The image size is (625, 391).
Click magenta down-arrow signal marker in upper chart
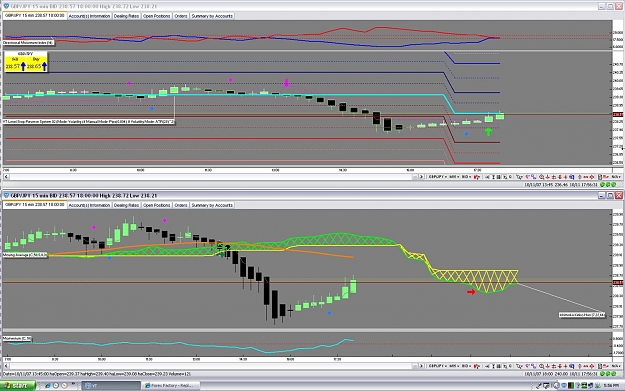pyautogui.click(x=287, y=83)
